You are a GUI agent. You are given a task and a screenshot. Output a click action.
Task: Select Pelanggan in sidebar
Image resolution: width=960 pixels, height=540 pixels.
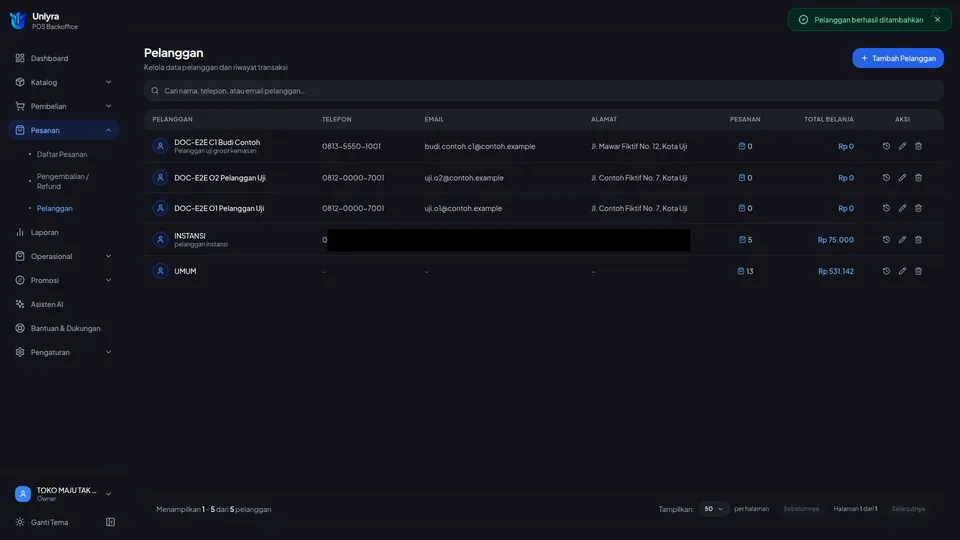tap(54, 208)
